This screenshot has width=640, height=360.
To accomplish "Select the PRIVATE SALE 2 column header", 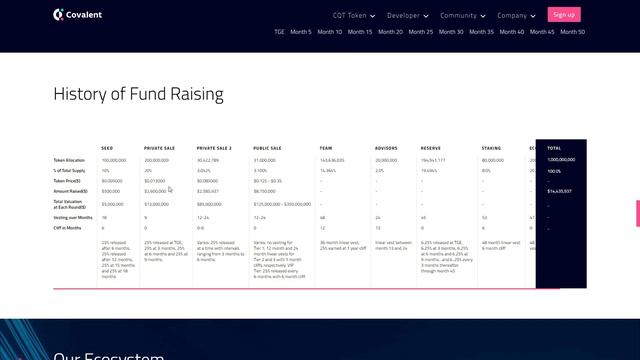I will tap(214, 148).
